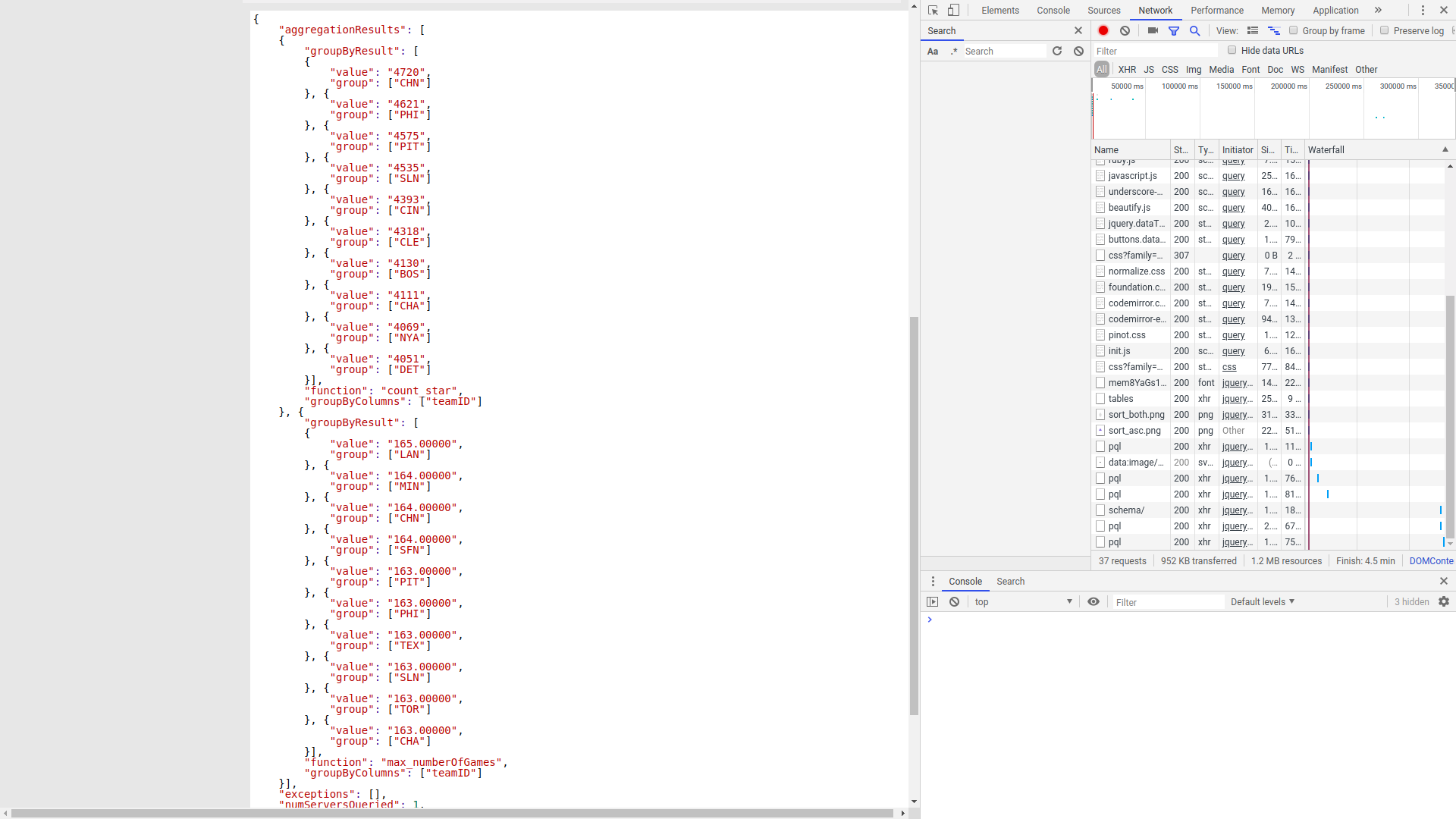The image size is (1456, 819).
Task: Filter requests by Img type
Action: (x=1194, y=70)
